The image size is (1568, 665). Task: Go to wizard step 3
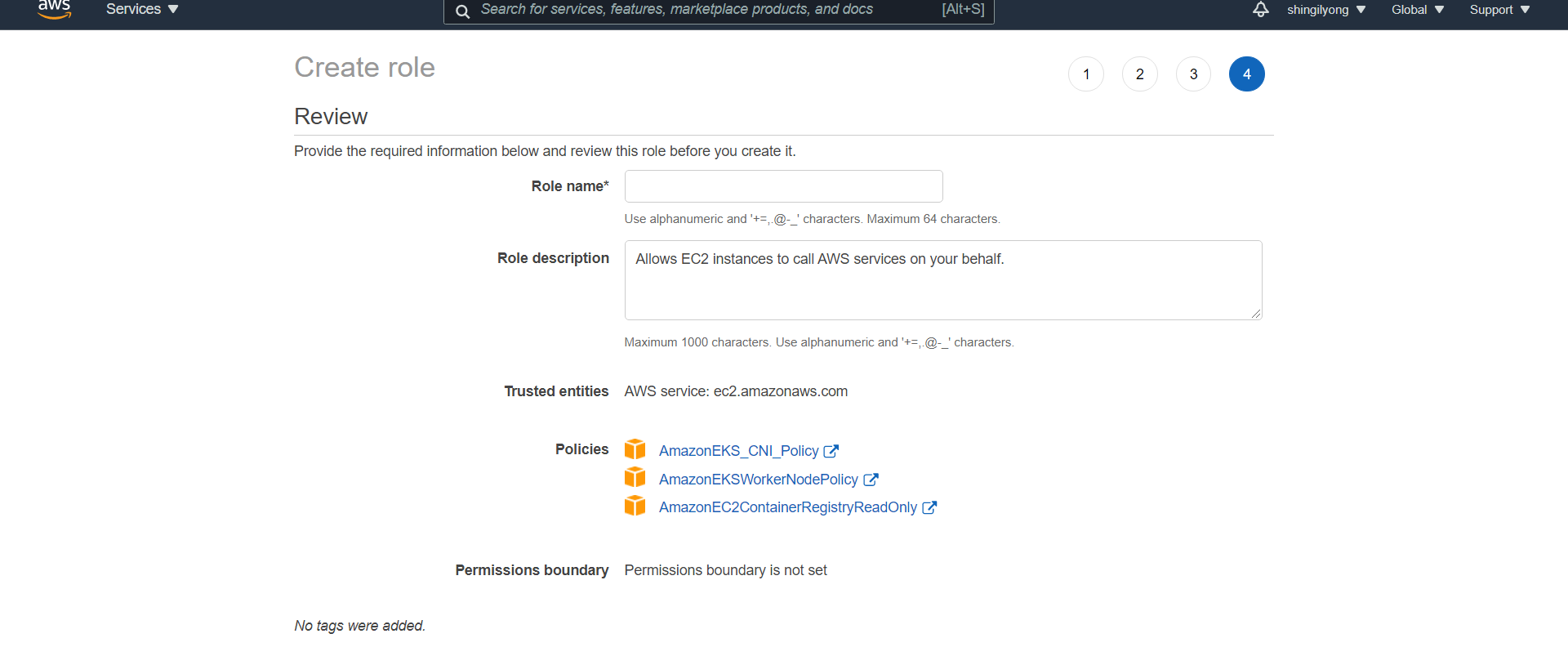(1193, 74)
